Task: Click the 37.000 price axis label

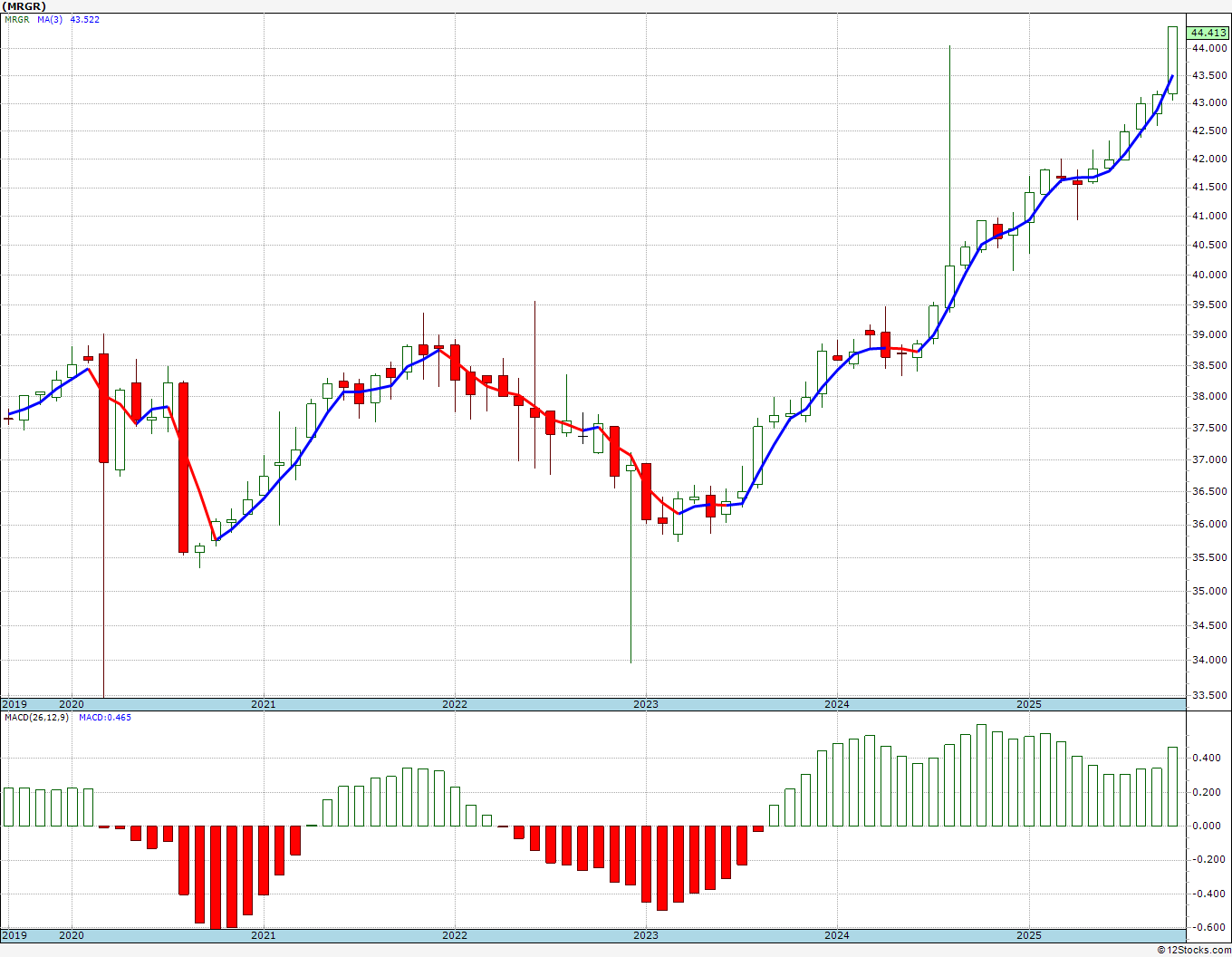Action: click(1209, 459)
